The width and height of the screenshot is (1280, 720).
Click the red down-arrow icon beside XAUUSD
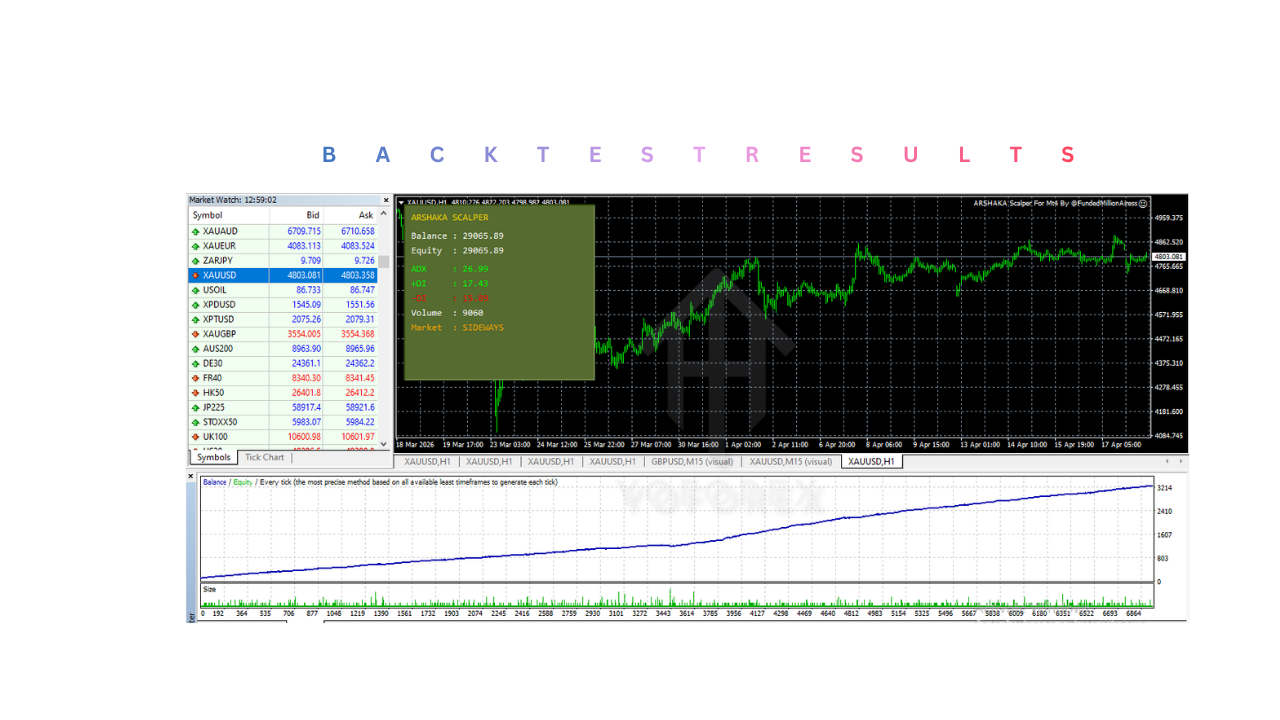pyautogui.click(x=195, y=275)
